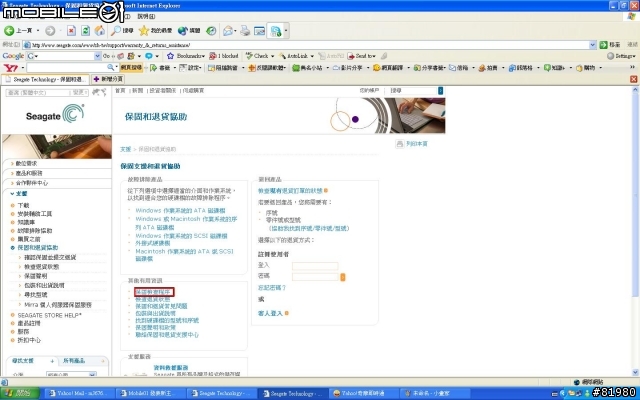This screenshot has height=400, width=640.
Task: Click Yahoo toolbar 網頁搜尋 button
Action: click(131, 68)
